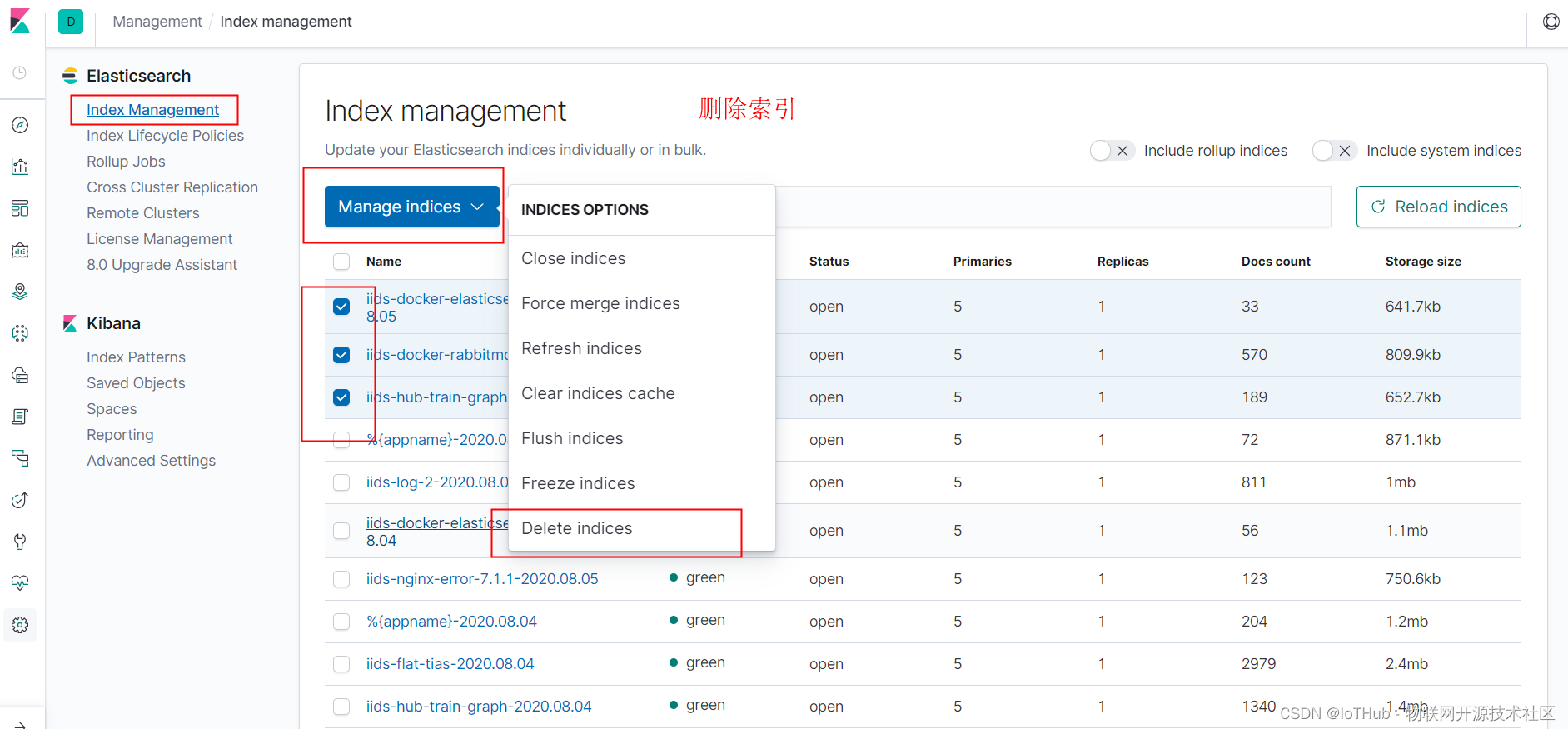Open APM from the side navigation
This screenshot has height=729, width=1568.
pyautogui.click(x=20, y=458)
